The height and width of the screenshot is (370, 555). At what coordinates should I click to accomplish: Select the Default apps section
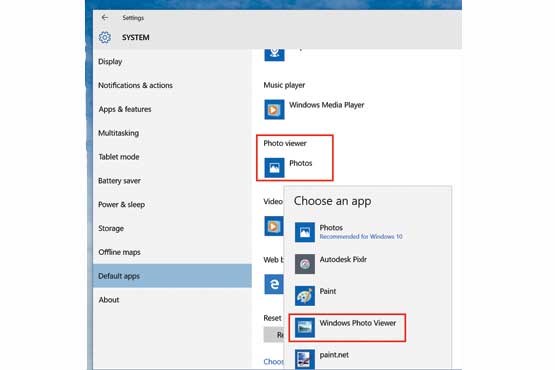click(172, 276)
